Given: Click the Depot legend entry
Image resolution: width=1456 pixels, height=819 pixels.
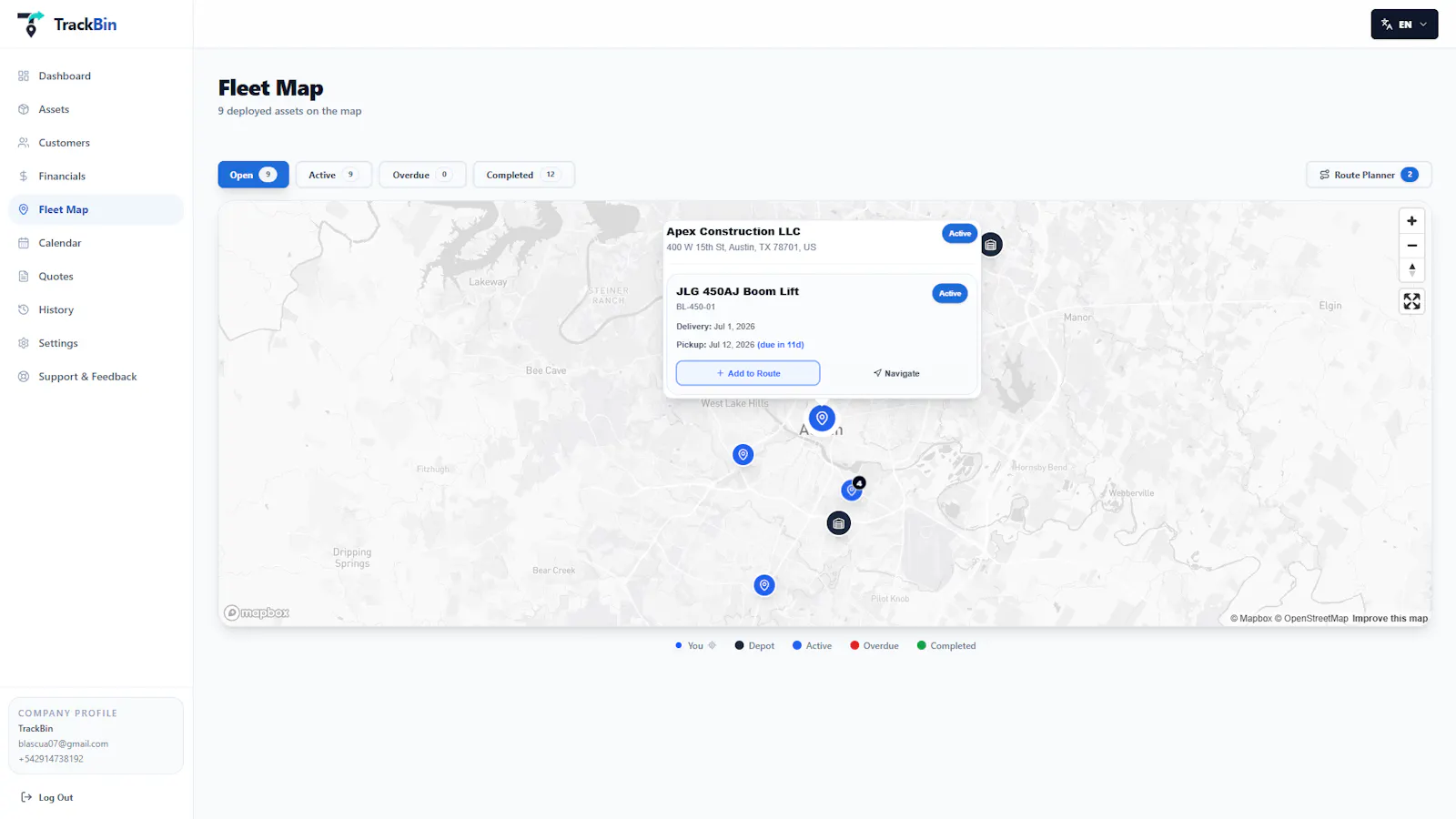Looking at the screenshot, I should coord(754,645).
